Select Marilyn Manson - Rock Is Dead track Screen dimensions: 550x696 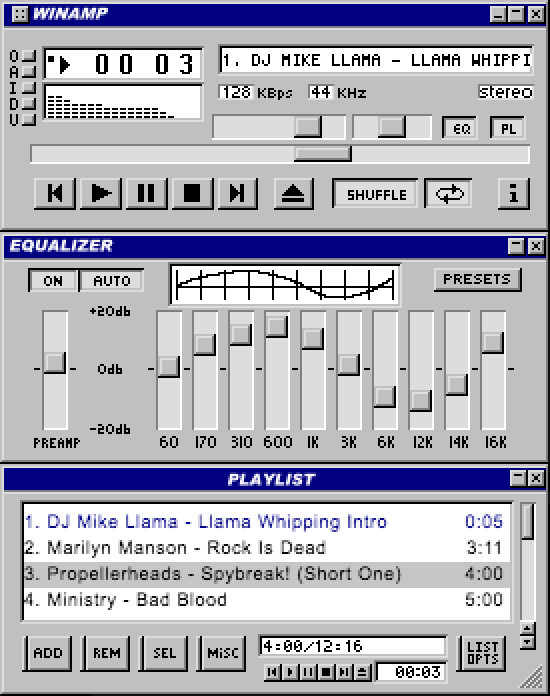[x=267, y=548]
